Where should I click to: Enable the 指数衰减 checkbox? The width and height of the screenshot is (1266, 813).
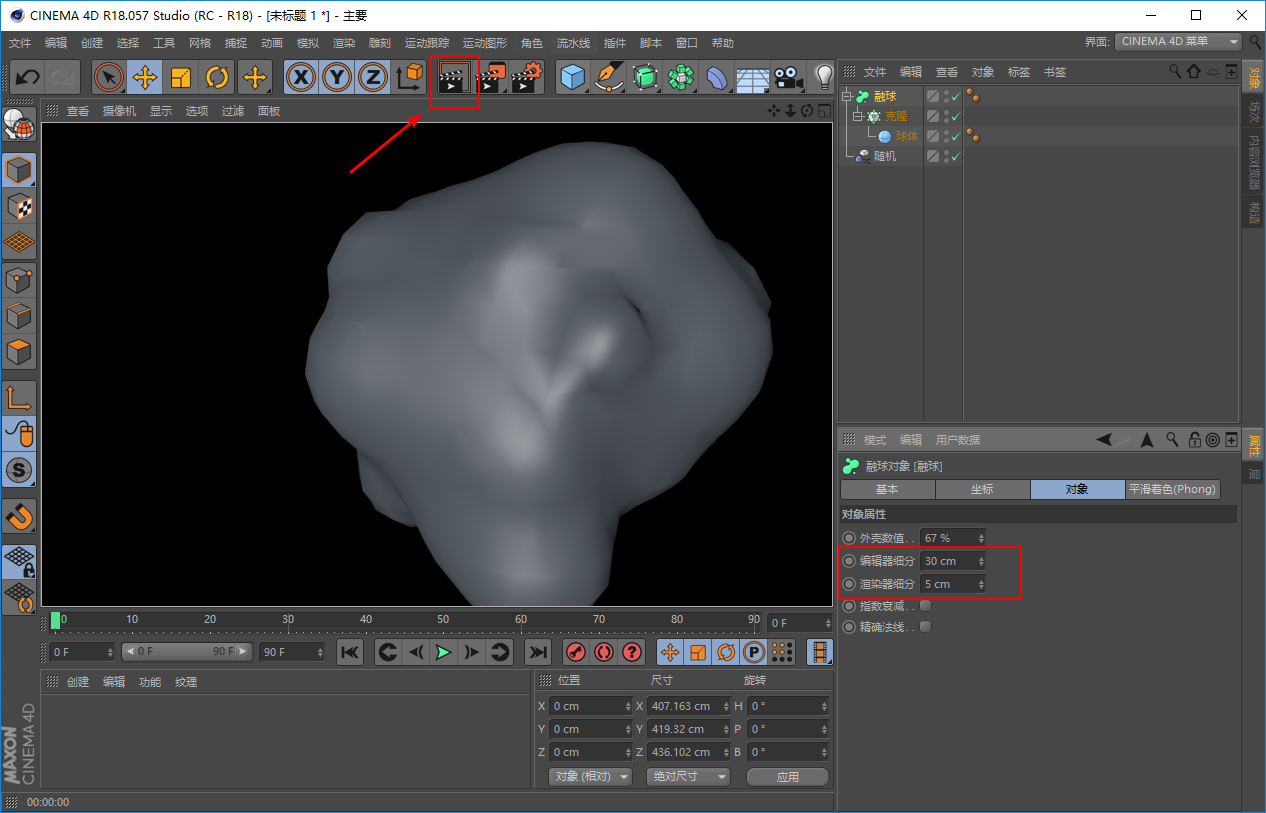[925, 606]
